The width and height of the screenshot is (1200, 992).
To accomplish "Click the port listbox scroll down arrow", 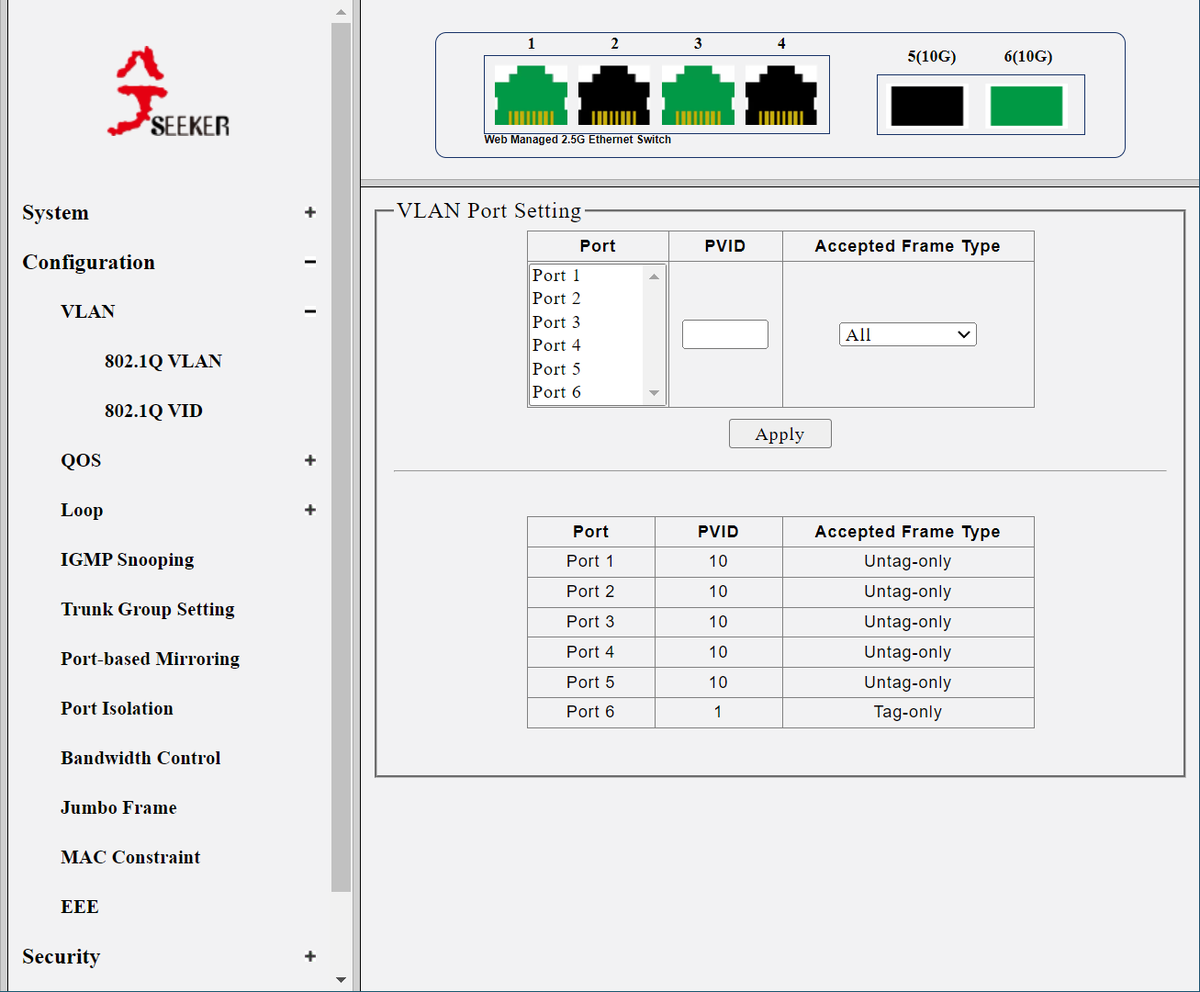I will point(654,393).
